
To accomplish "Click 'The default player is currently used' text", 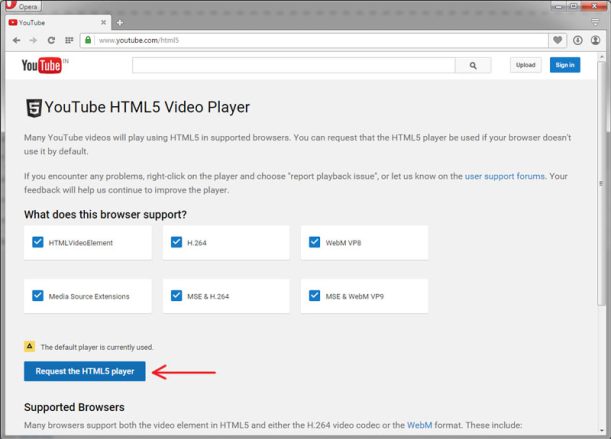I will [x=97, y=347].
